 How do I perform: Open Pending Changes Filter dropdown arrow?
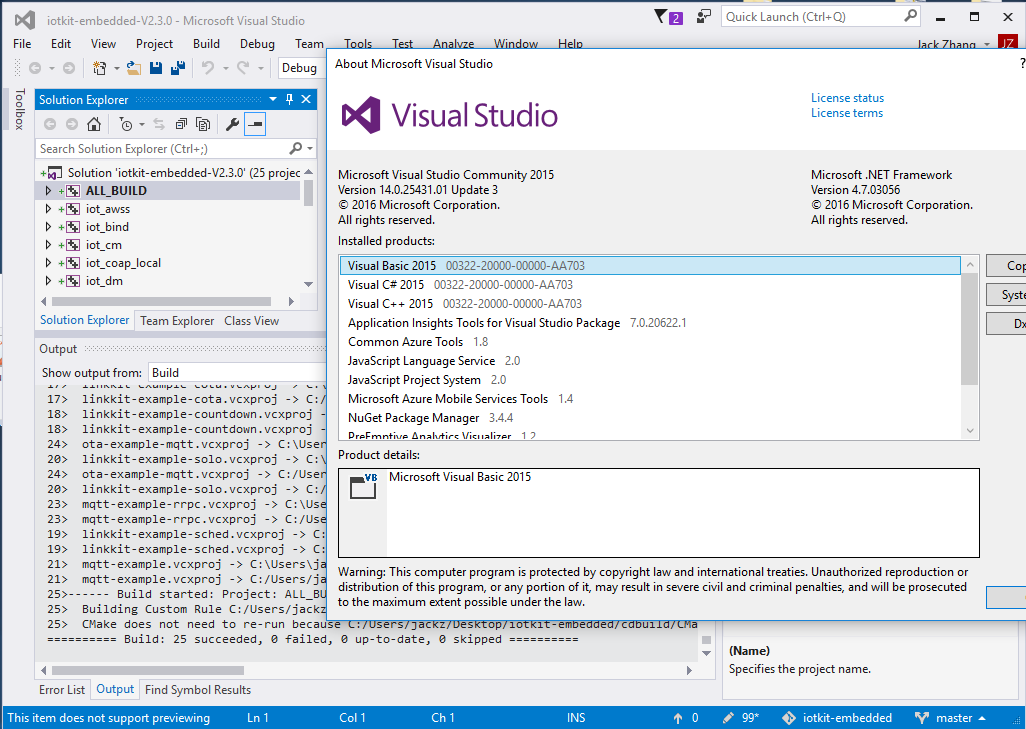(141, 124)
